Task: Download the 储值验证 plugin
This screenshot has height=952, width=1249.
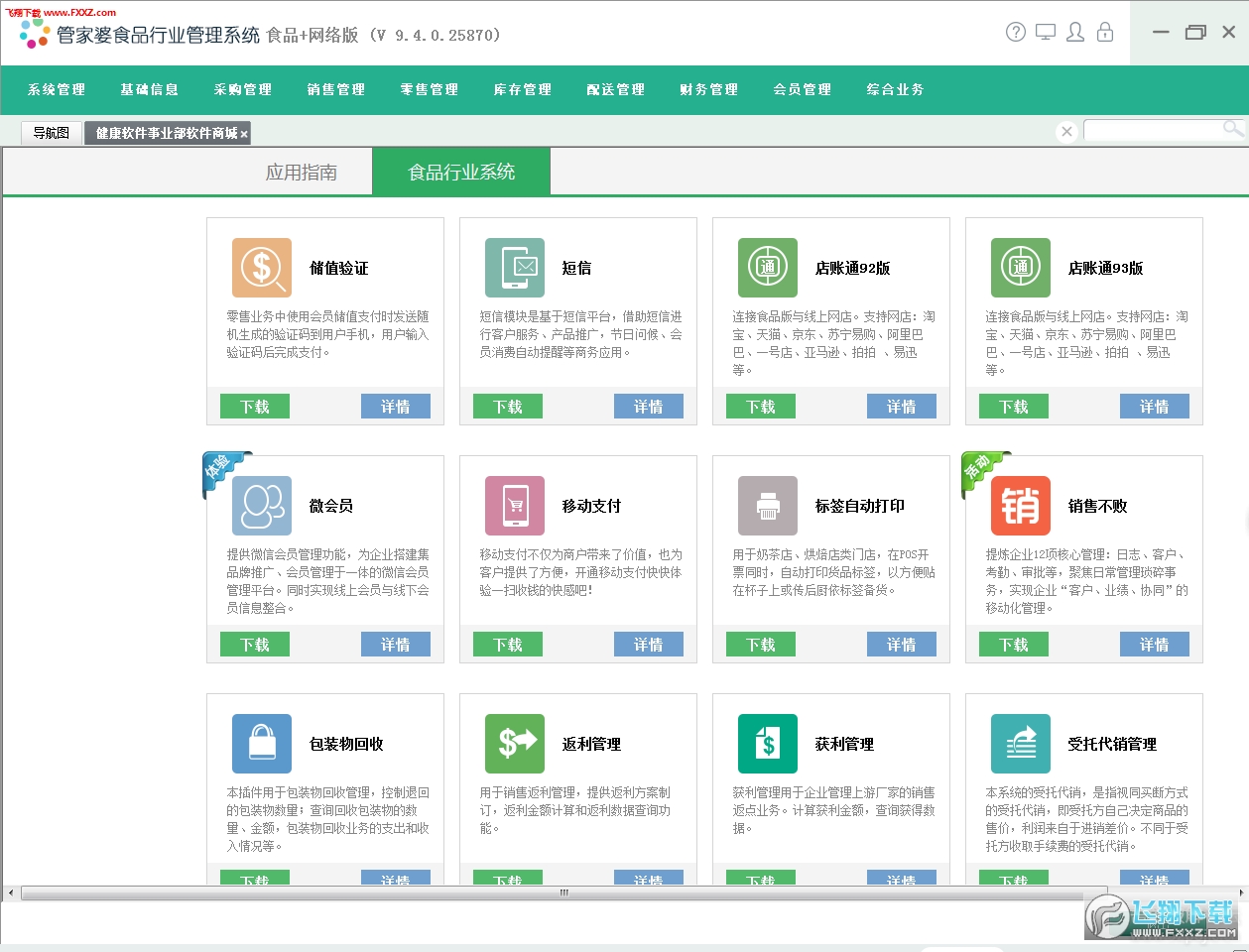Action: click(254, 406)
